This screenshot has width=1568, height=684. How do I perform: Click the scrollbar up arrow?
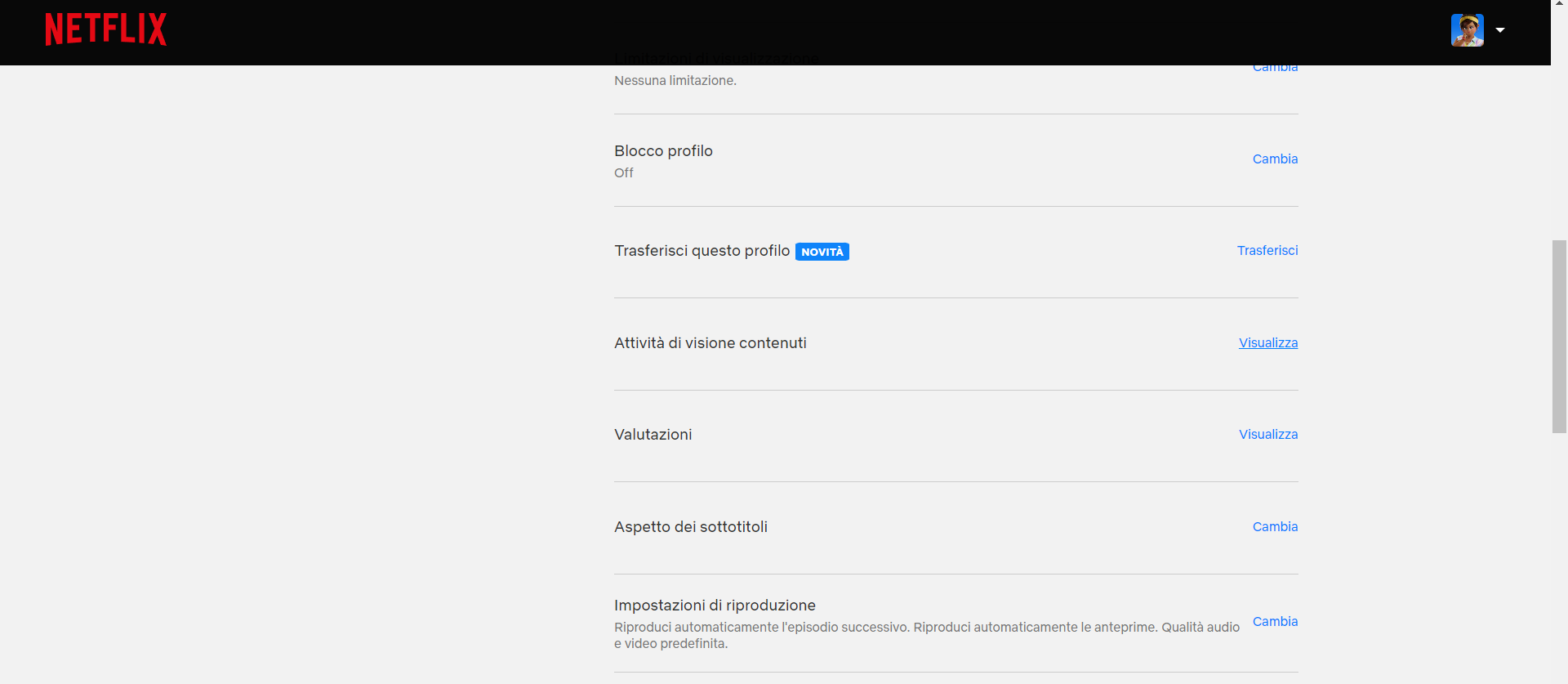[1559, 4]
